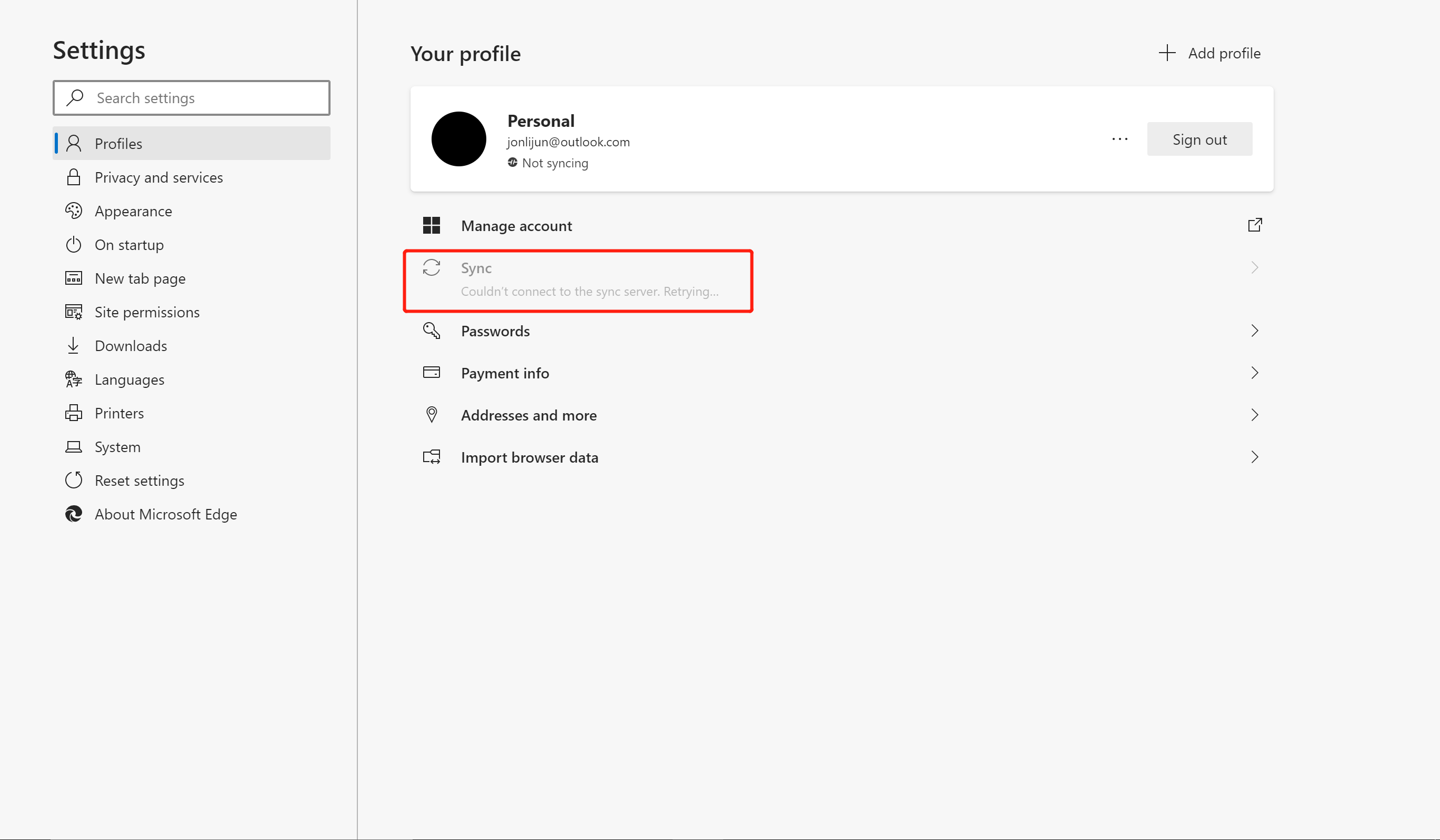Viewport: 1440px width, 840px height.
Task: Click the credit card icon for Payment info
Action: point(432,373)
